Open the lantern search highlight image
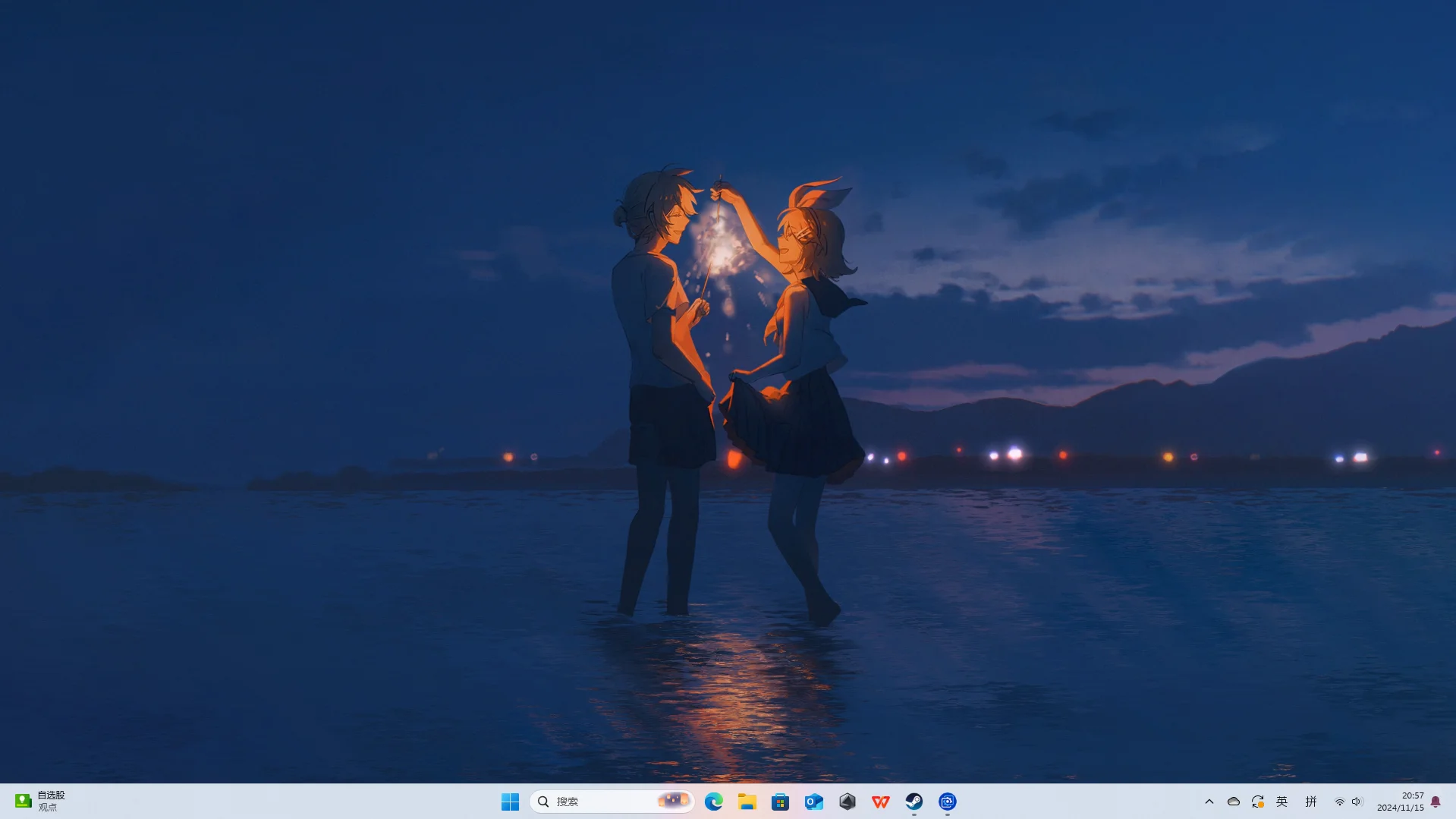Screen dimensions: 1456x819 click(673, 801)
